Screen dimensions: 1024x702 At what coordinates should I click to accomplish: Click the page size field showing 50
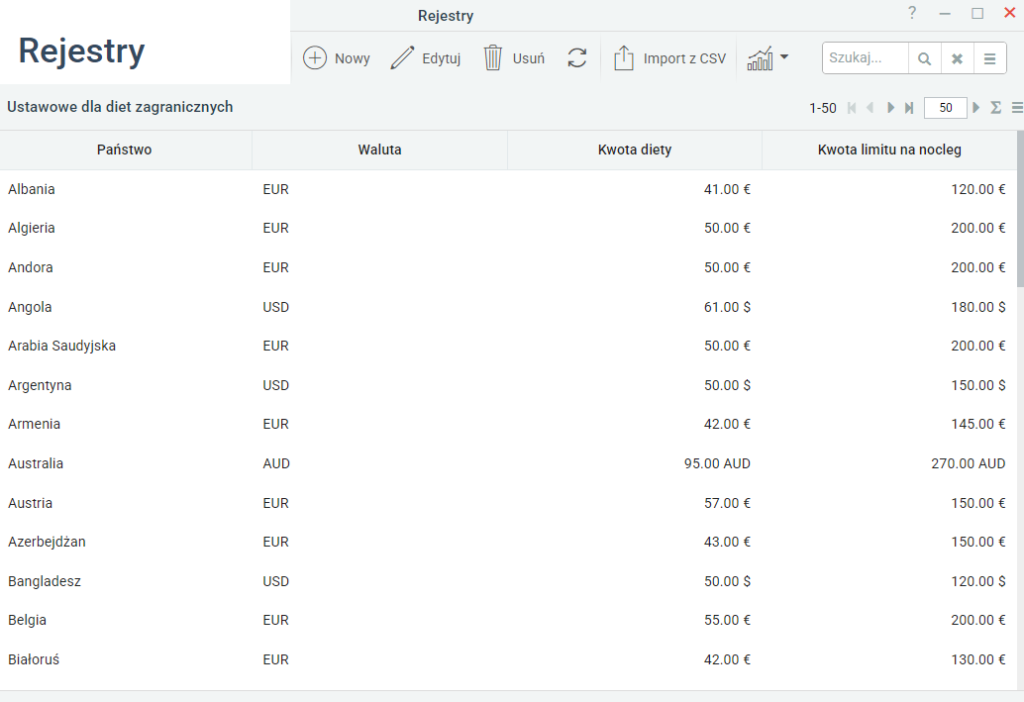point(945,108)
